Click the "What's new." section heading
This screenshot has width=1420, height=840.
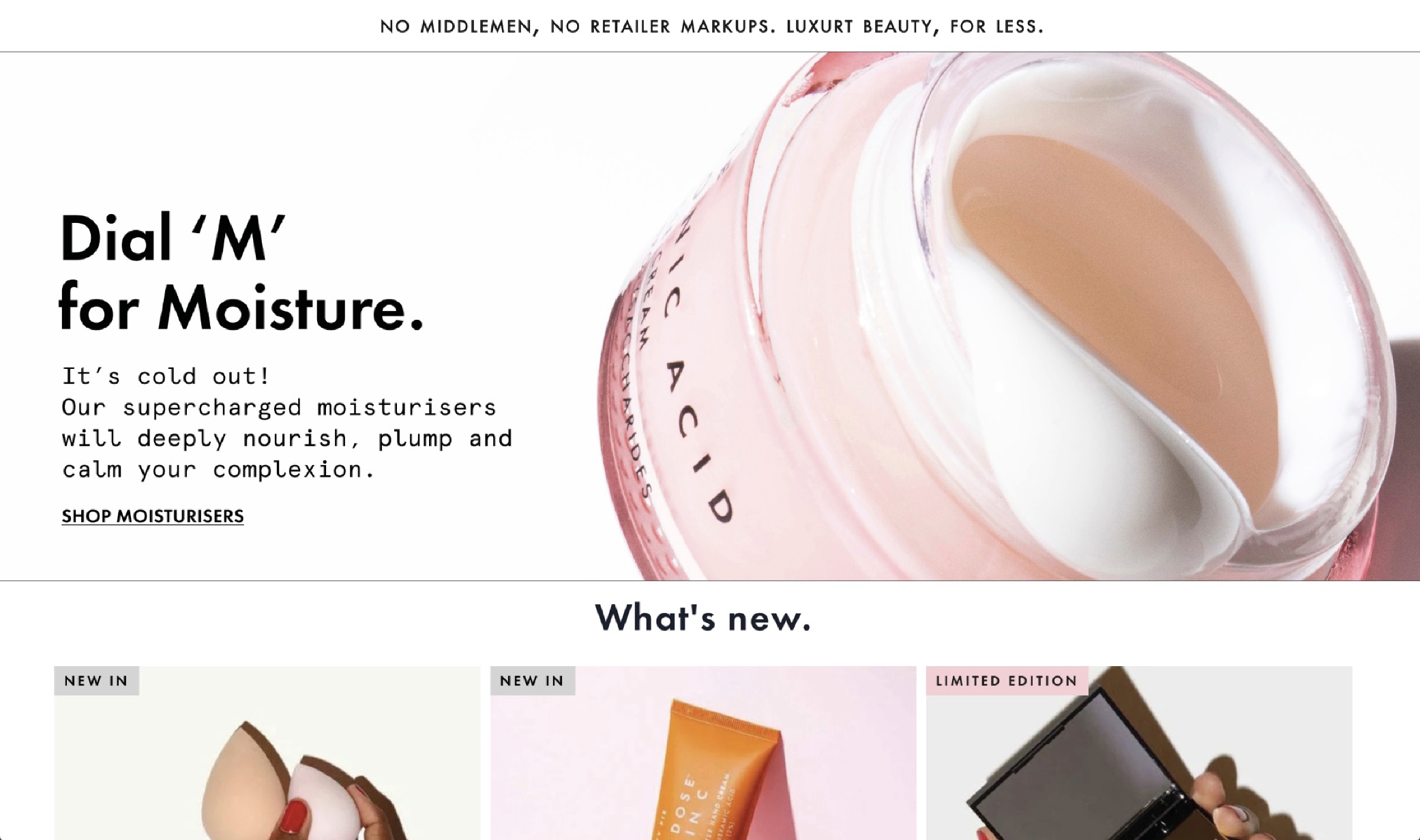pos(703,618)
